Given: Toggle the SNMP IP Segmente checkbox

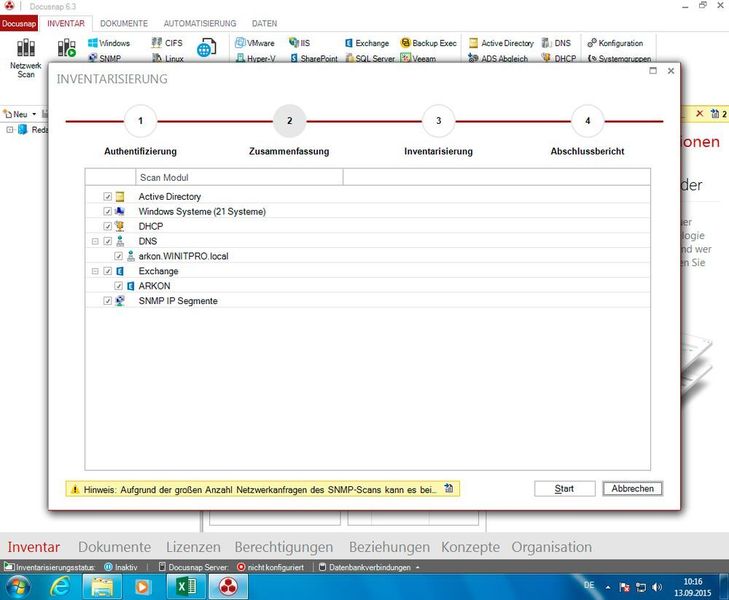Looking at the screenshot, I should tap(107, 301).
